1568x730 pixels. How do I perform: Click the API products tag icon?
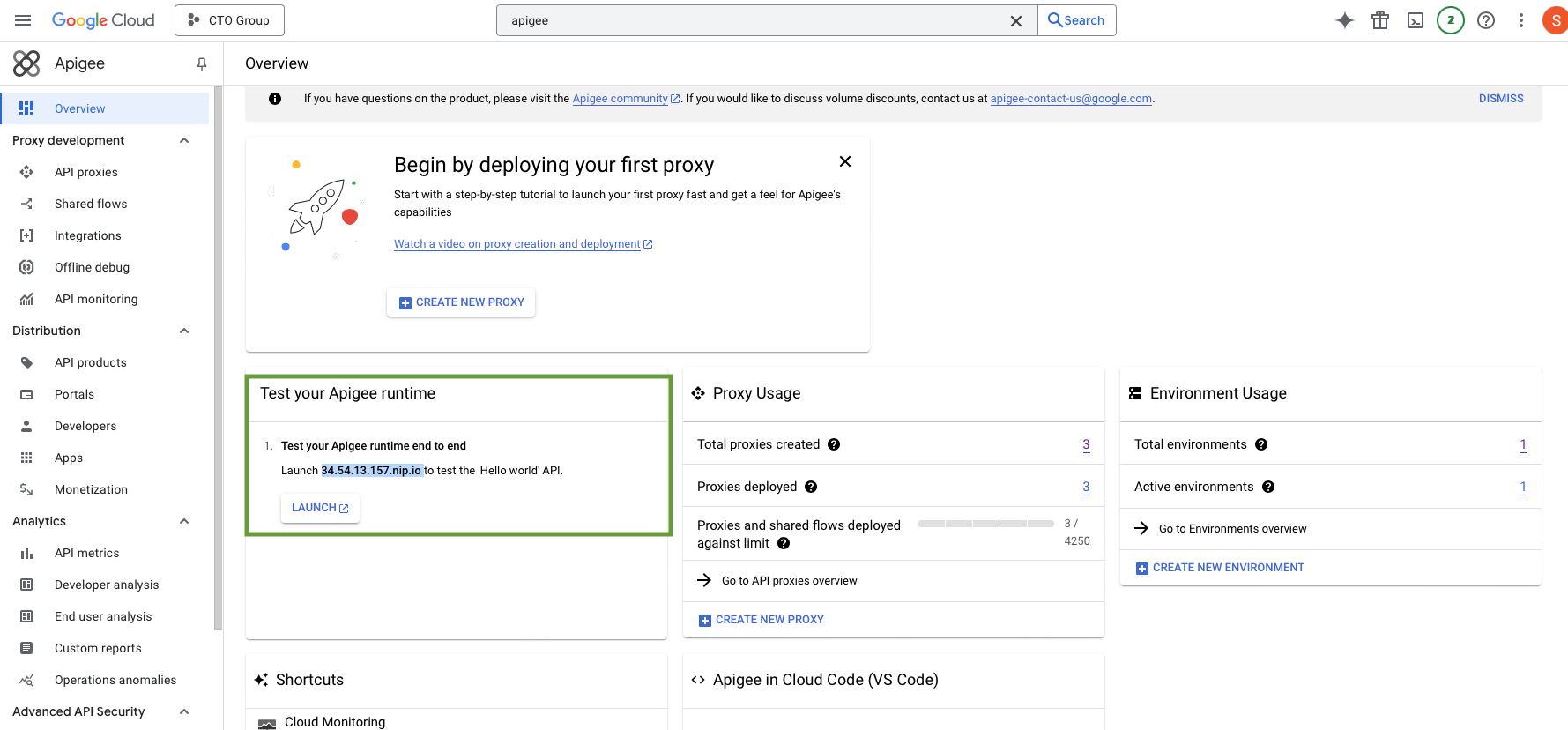[x=26, y=362]
